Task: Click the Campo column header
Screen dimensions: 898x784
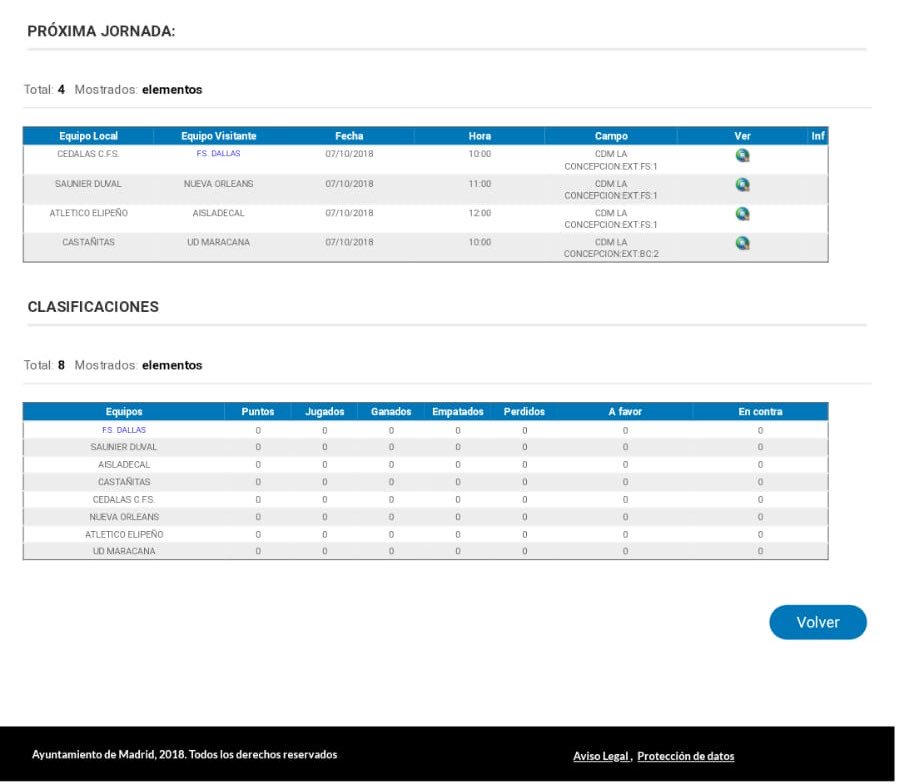Action: [x=612, y=136]
